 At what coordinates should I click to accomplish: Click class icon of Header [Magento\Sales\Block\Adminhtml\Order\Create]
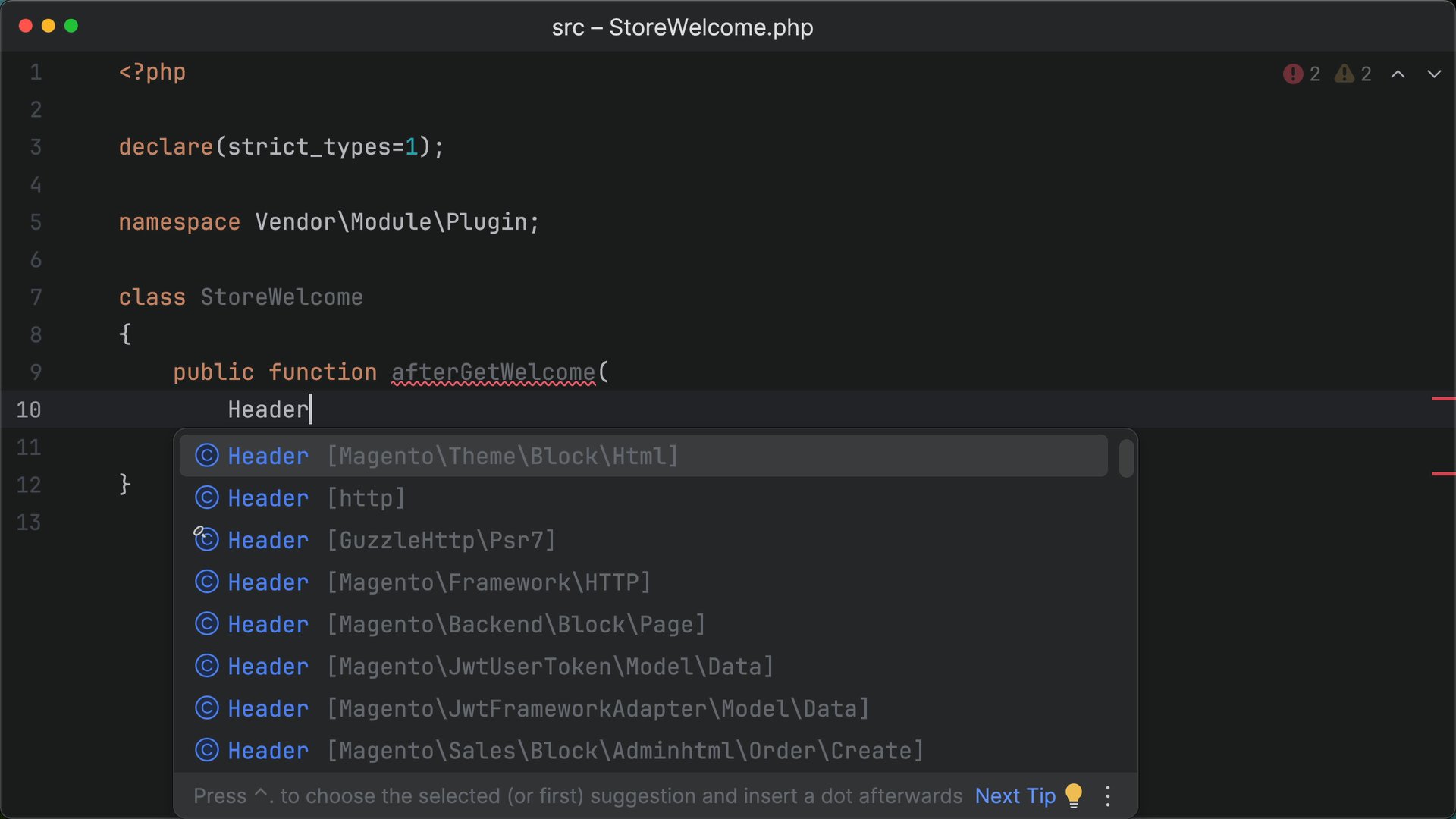pos(206,750)
